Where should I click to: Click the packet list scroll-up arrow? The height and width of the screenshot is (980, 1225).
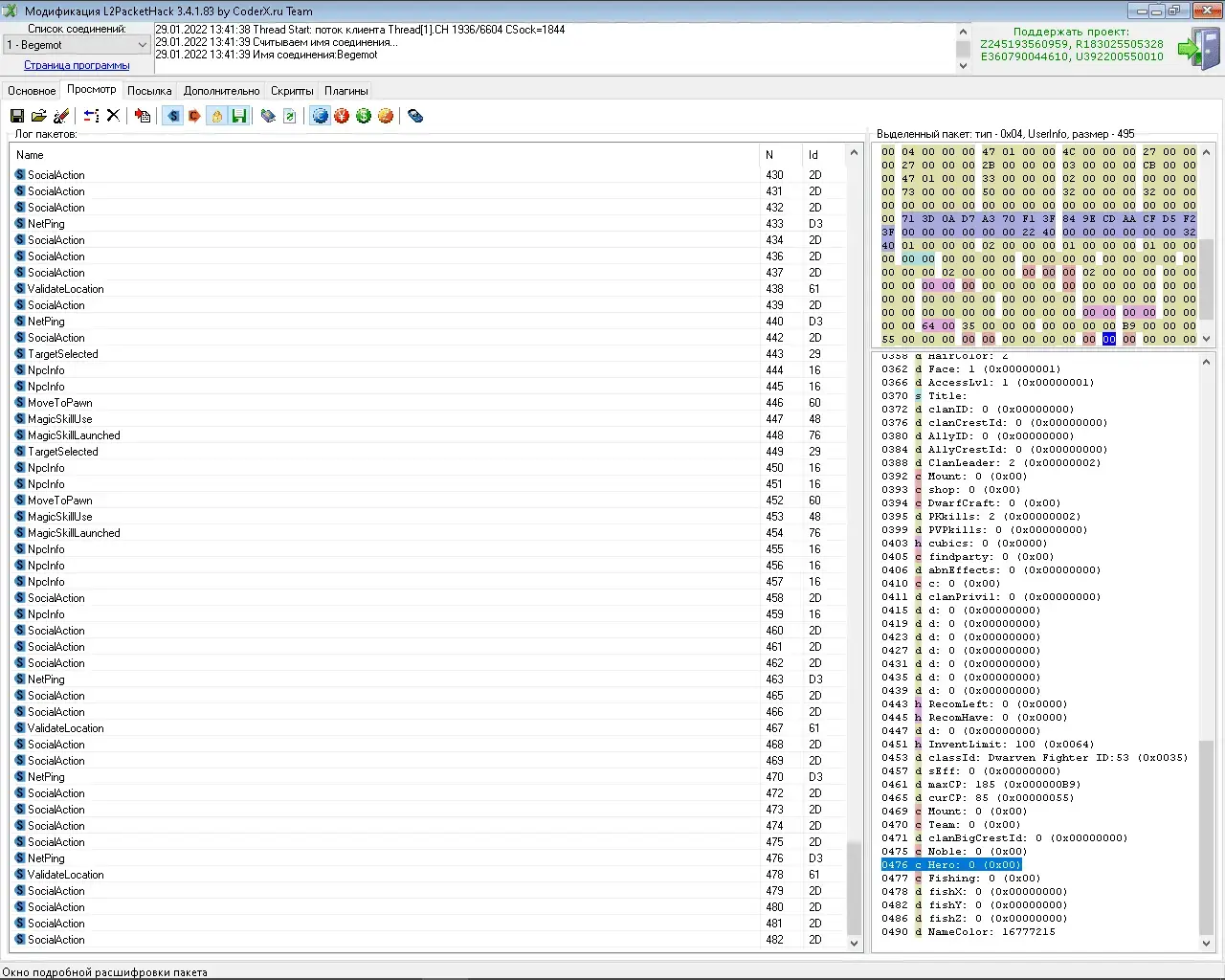click(x=855, y=152)
